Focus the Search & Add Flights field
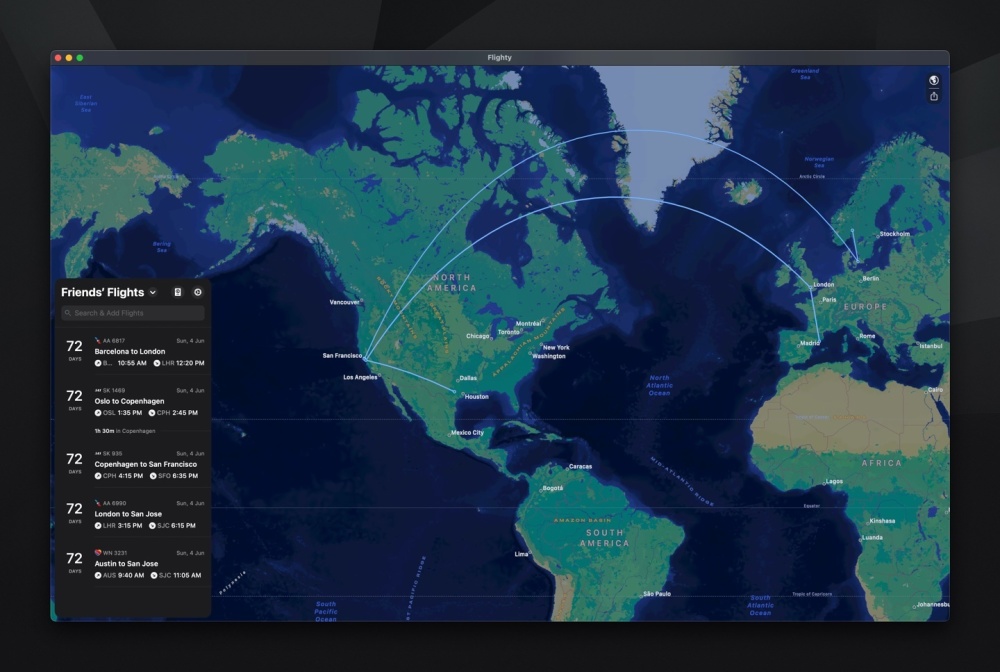The width and height of the screenshot is (1000, 672). pyautogui.click(x=133, y=313)
